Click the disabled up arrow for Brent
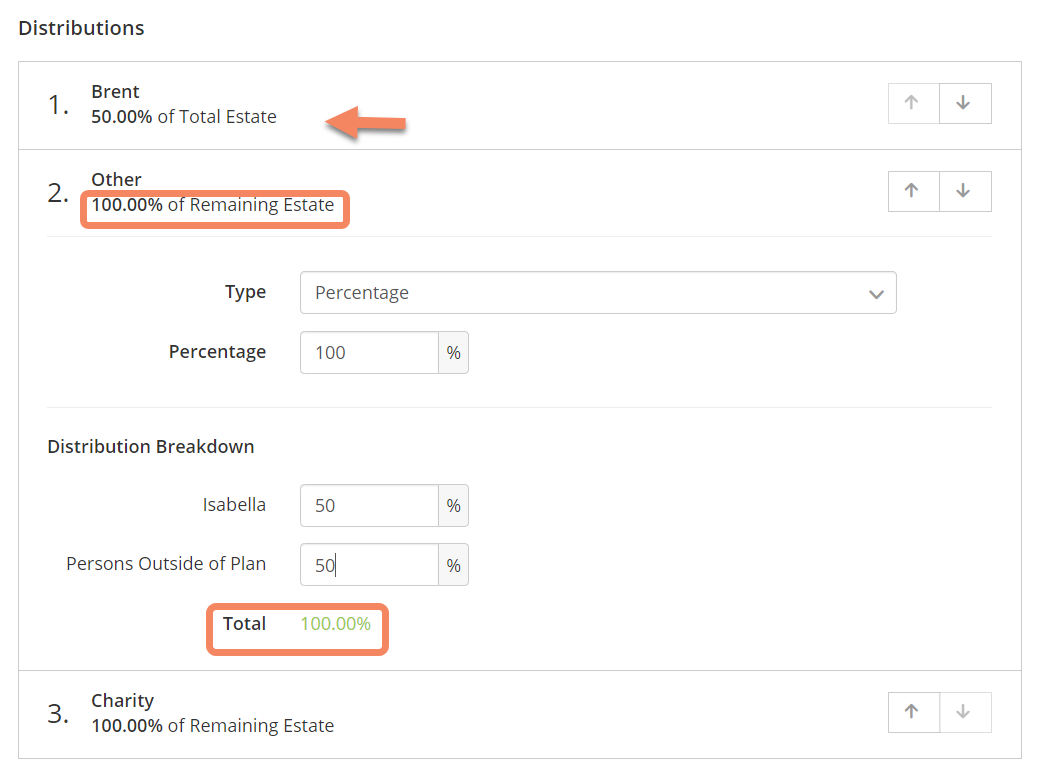1037x771 pixels. point(913,103)
